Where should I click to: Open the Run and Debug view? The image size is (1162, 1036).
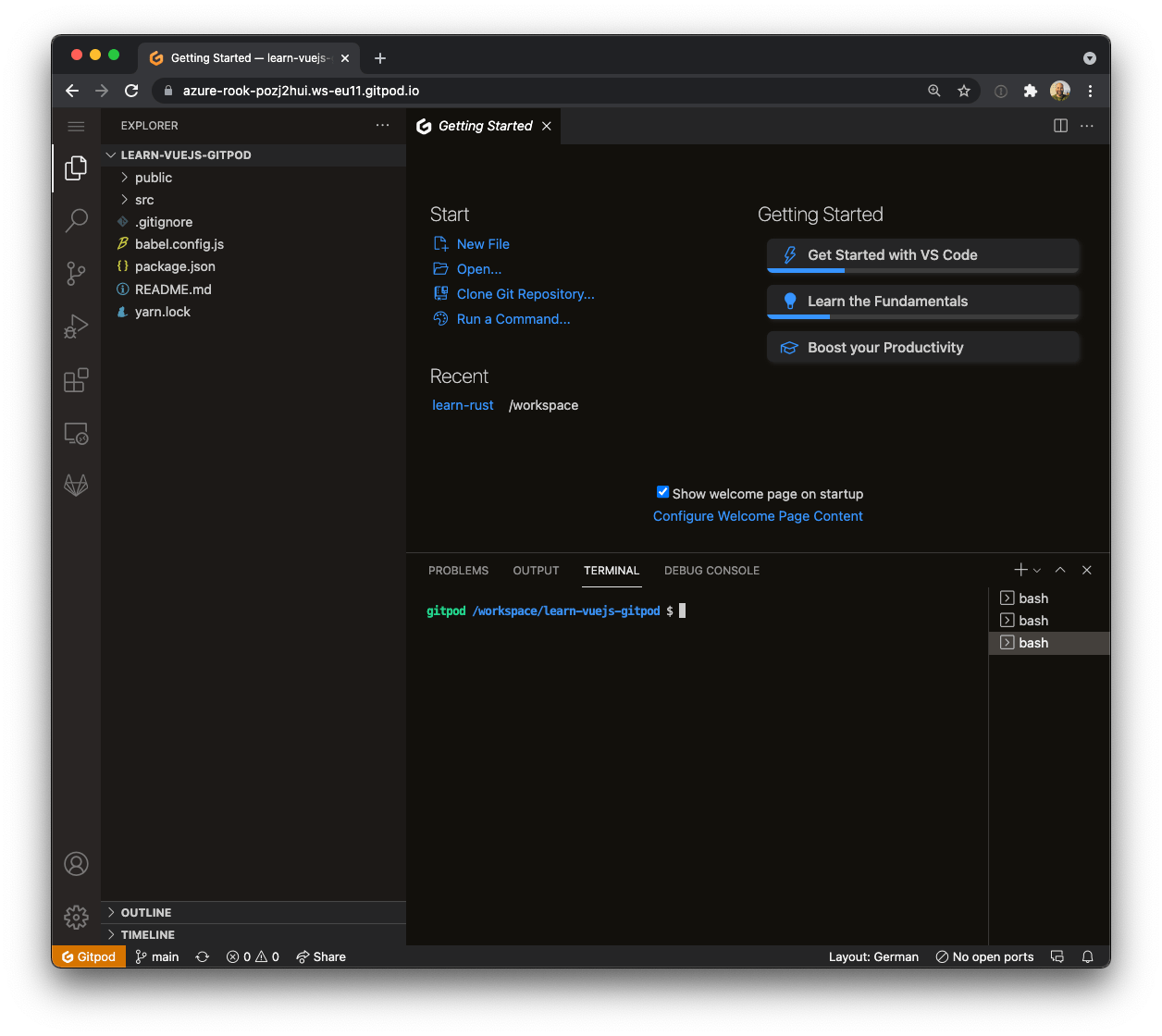pos(76,326)
